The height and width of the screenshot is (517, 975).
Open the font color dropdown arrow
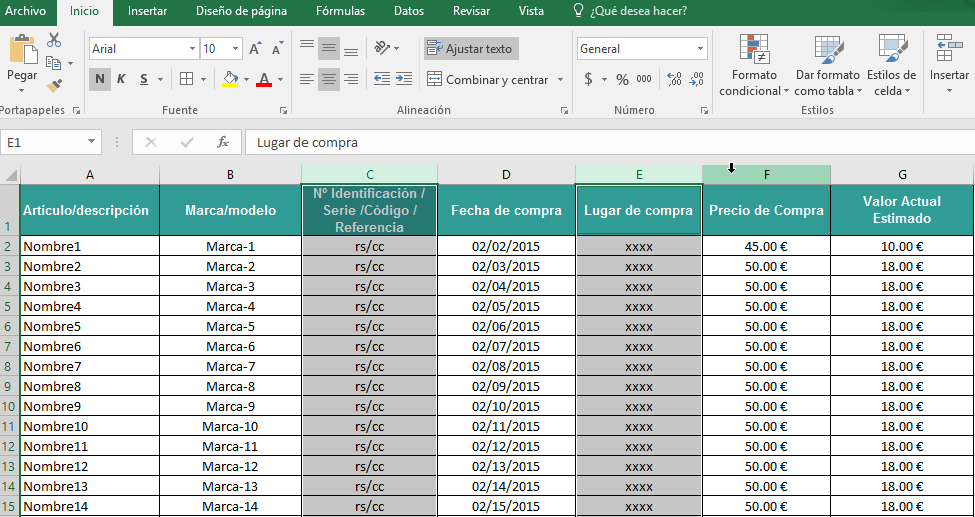pyautogui.click(x=280, y=80)
